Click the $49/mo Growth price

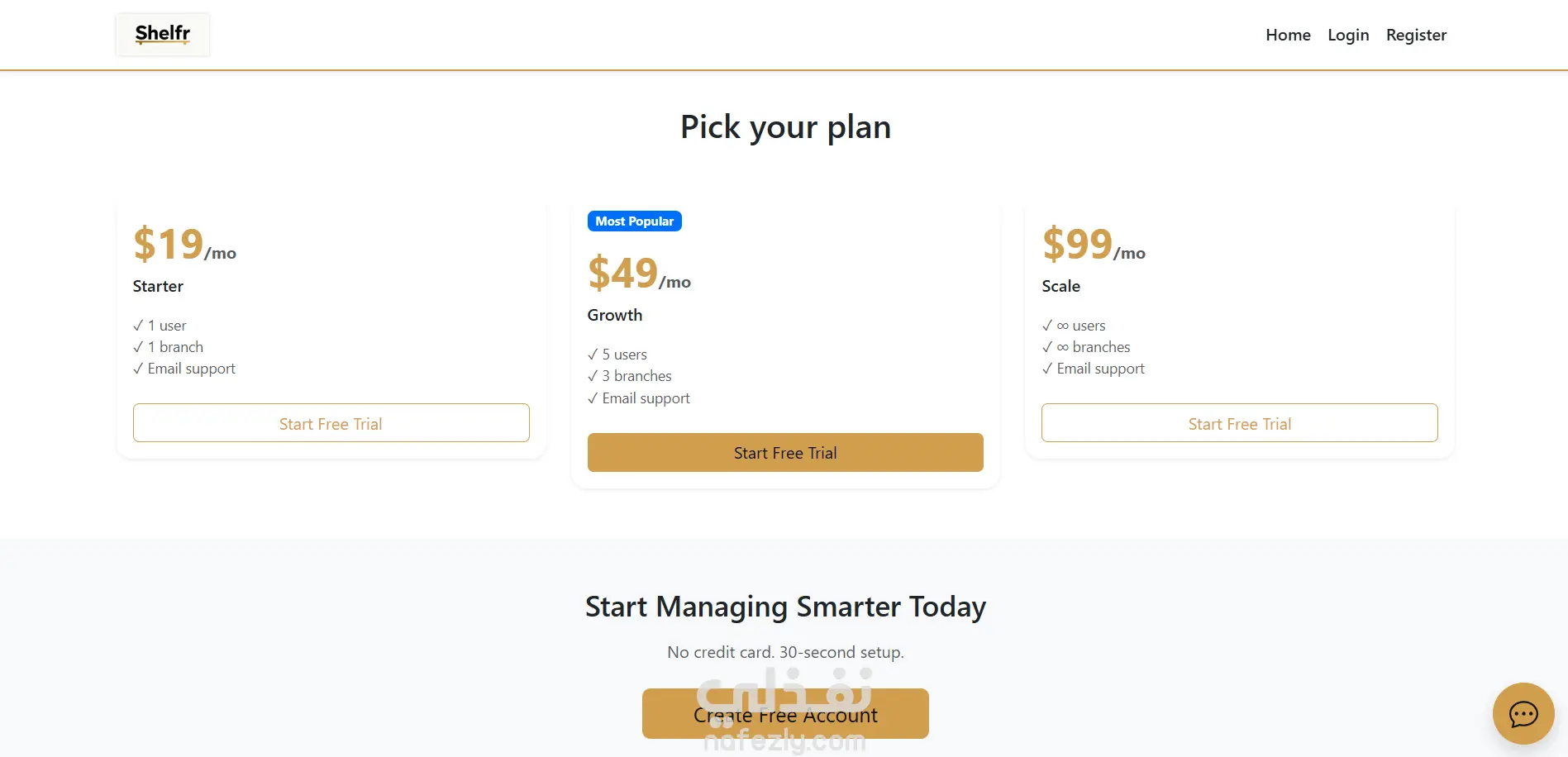639,274
